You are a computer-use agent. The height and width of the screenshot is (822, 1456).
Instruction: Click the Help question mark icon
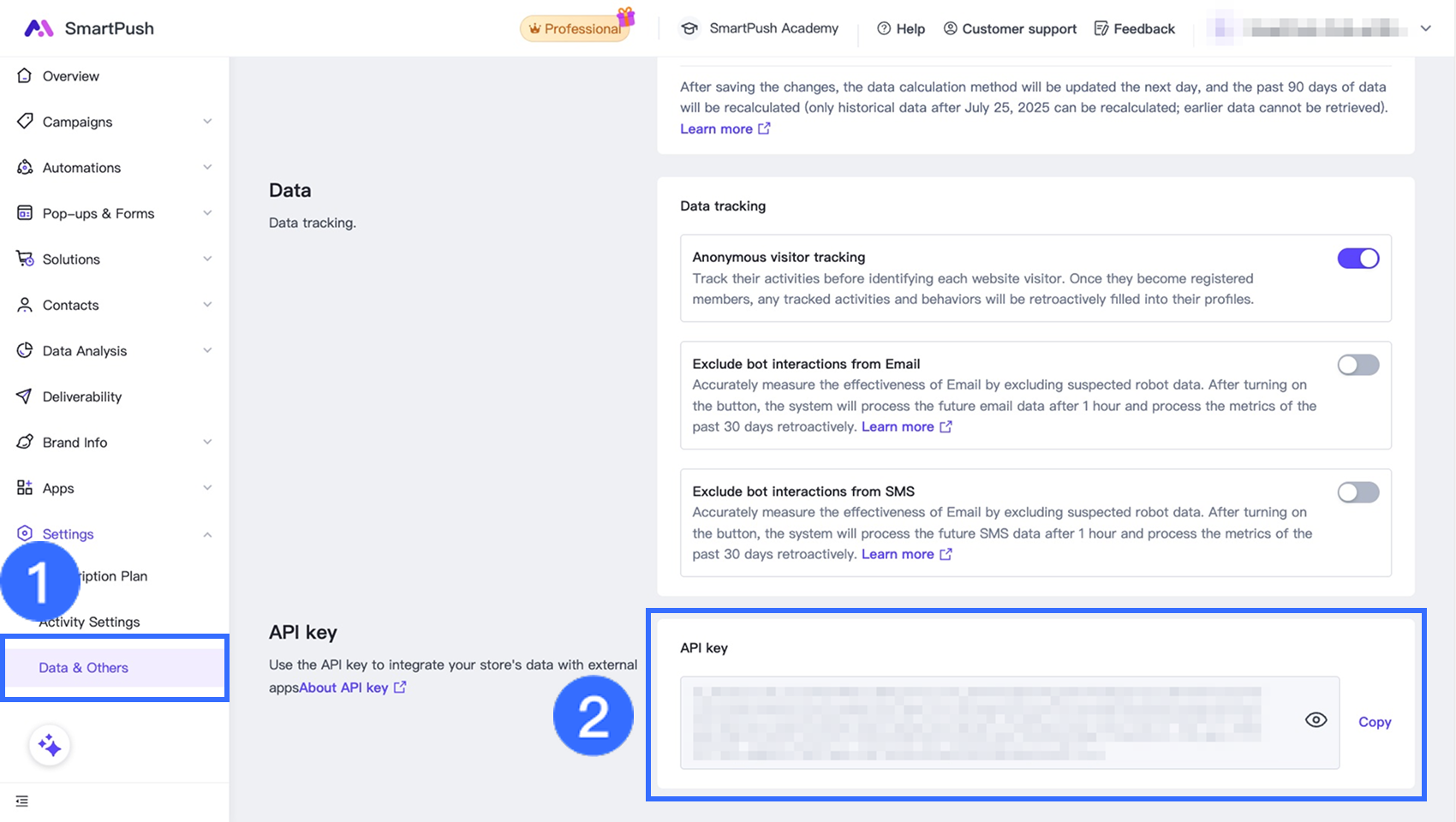(x=884, y=28)
